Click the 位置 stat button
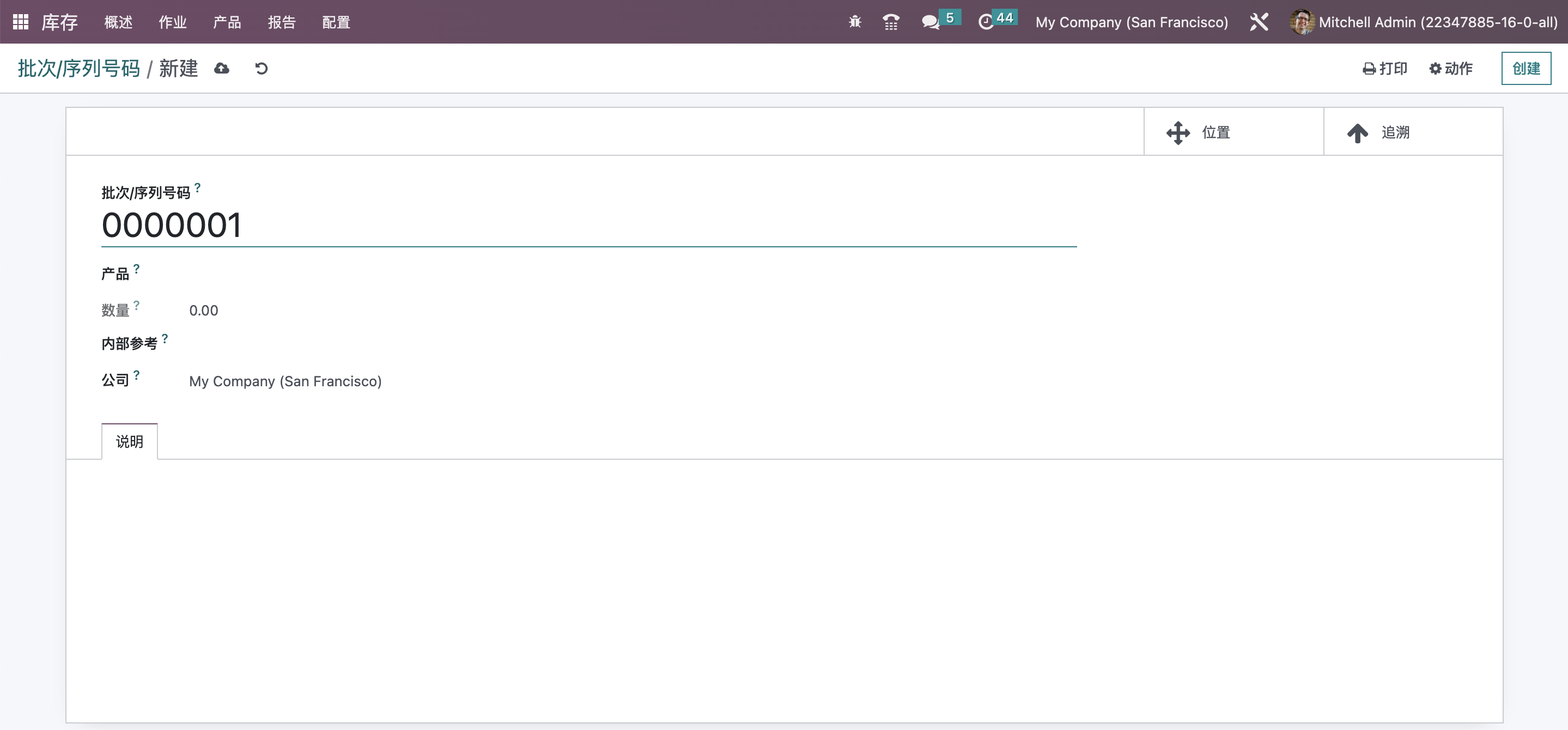The height and width of the screenshot is (730, 1568). pos(1233,132)
